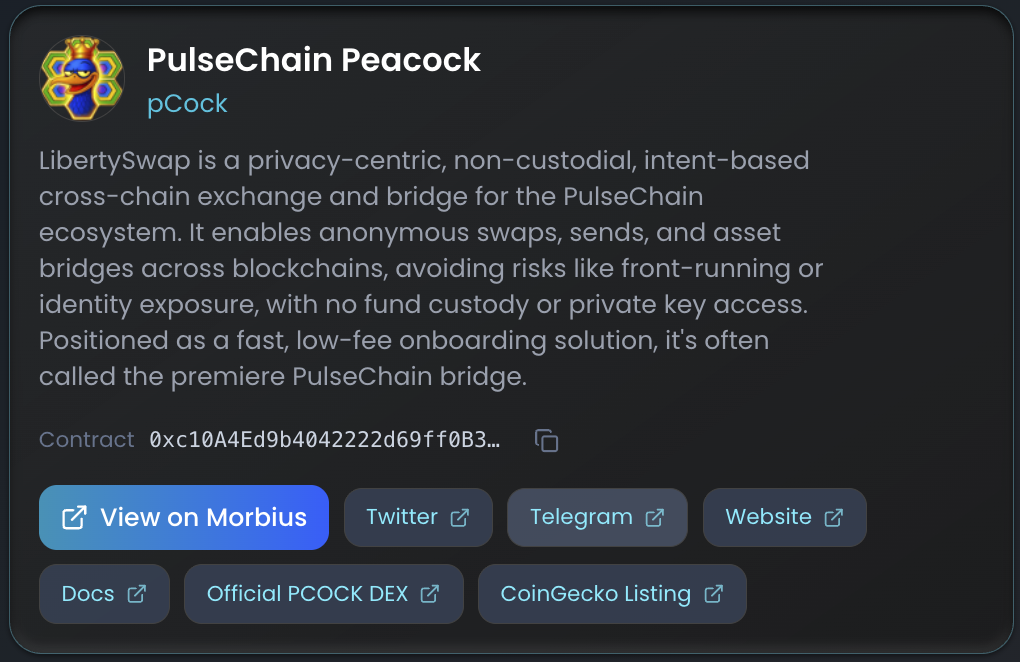Click the LibertySwap description paragraph
The width and height of the screenshot is (1020, 662).
pyautogui.click(x=430, y=268)
